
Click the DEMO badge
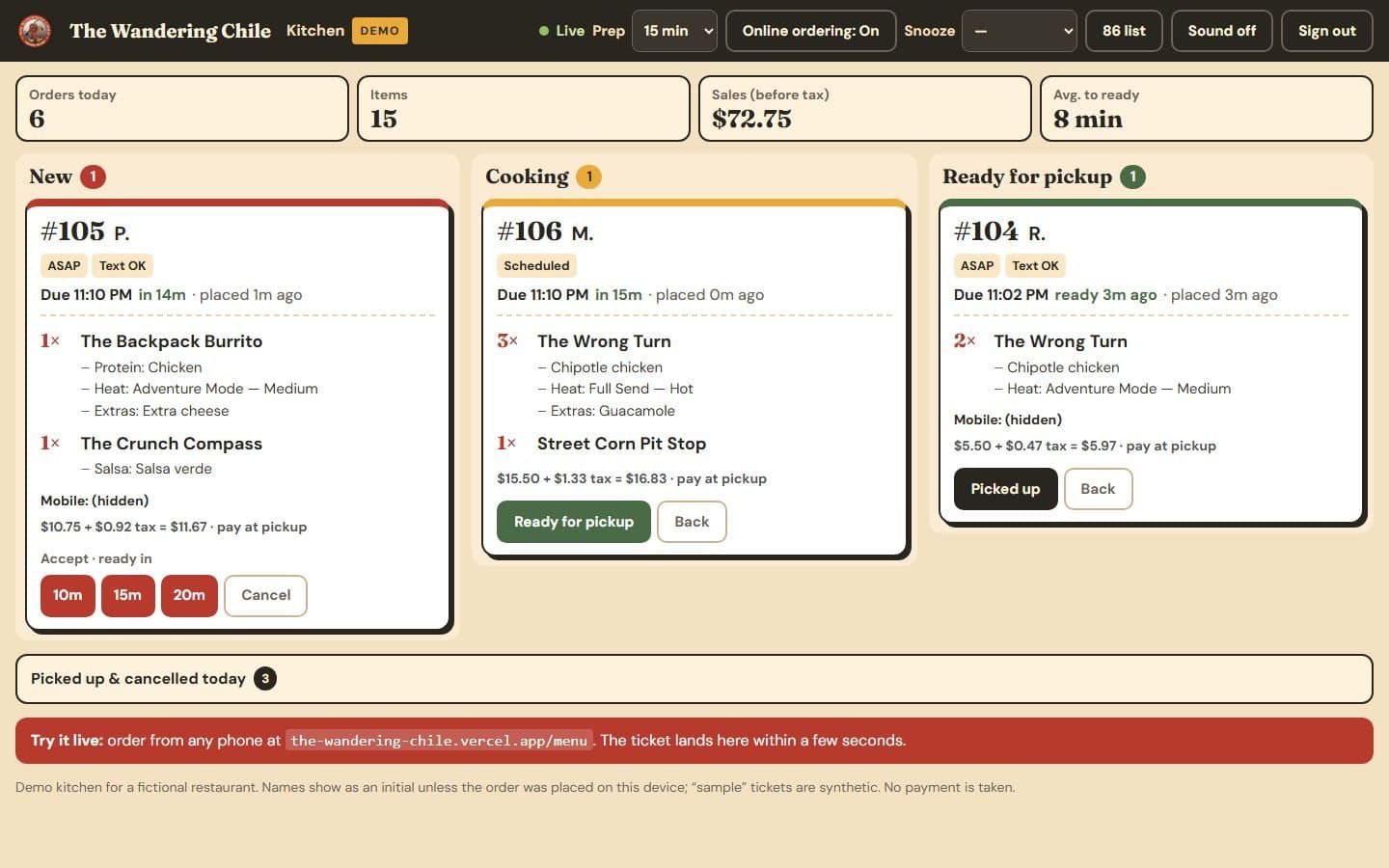[380, 31]
